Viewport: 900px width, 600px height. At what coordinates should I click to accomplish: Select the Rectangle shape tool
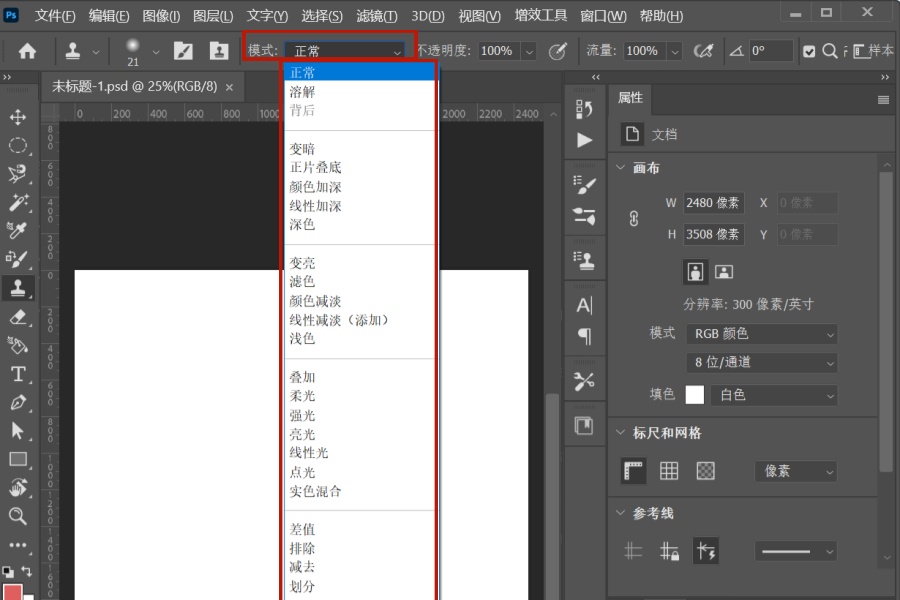[18, 459]
